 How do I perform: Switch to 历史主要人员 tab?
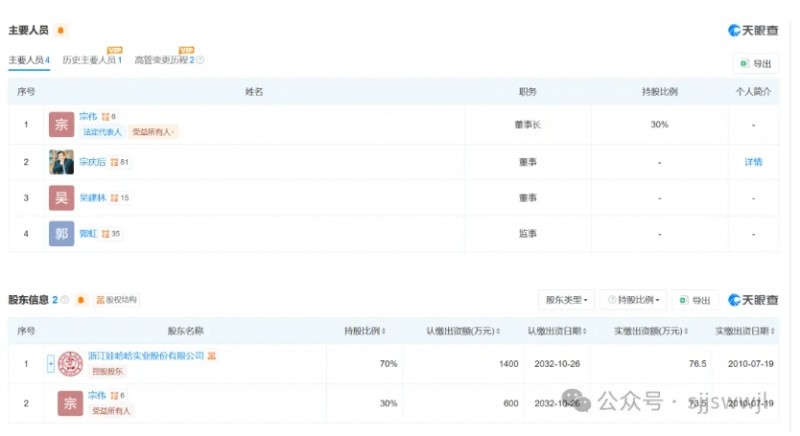point(91,61)
